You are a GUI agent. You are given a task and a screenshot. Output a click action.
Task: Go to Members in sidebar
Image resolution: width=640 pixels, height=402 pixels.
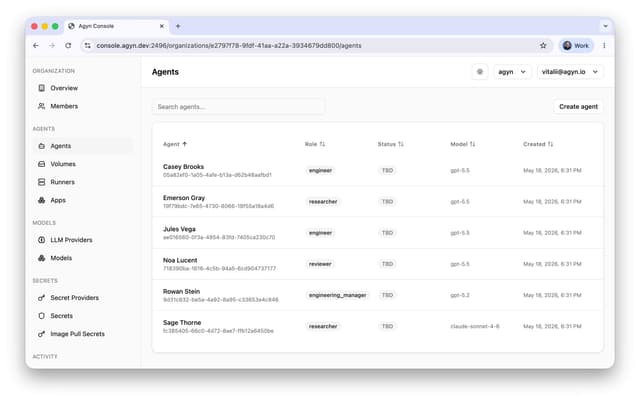pyautogui.click(x=64, y=106)
